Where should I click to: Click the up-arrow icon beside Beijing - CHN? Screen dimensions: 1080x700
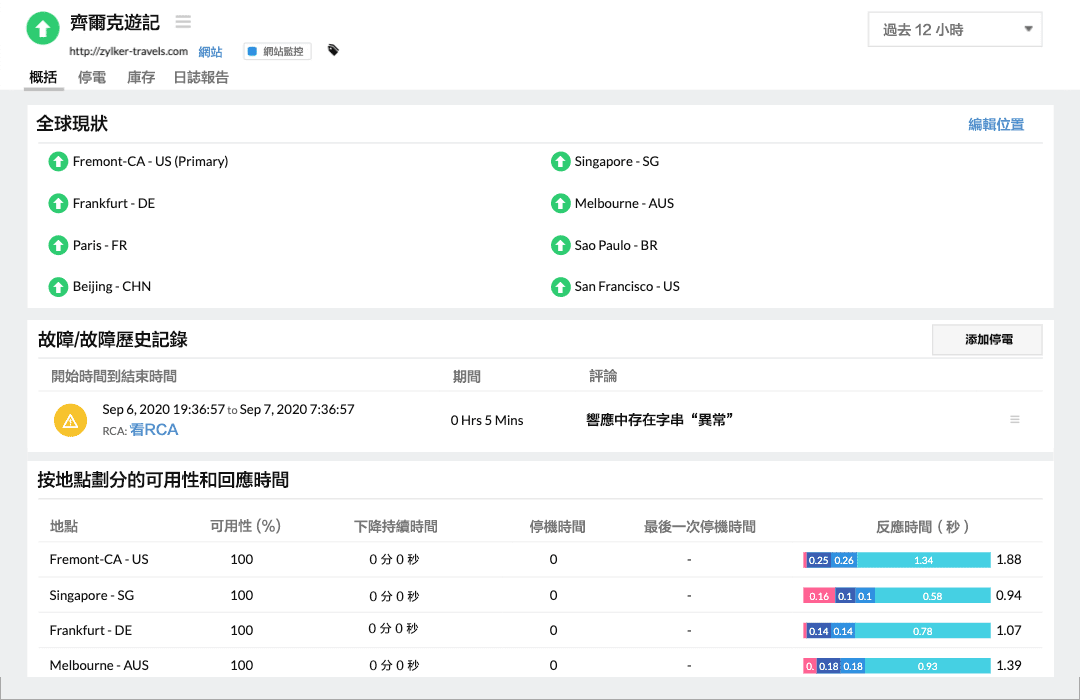coord(58,287)
